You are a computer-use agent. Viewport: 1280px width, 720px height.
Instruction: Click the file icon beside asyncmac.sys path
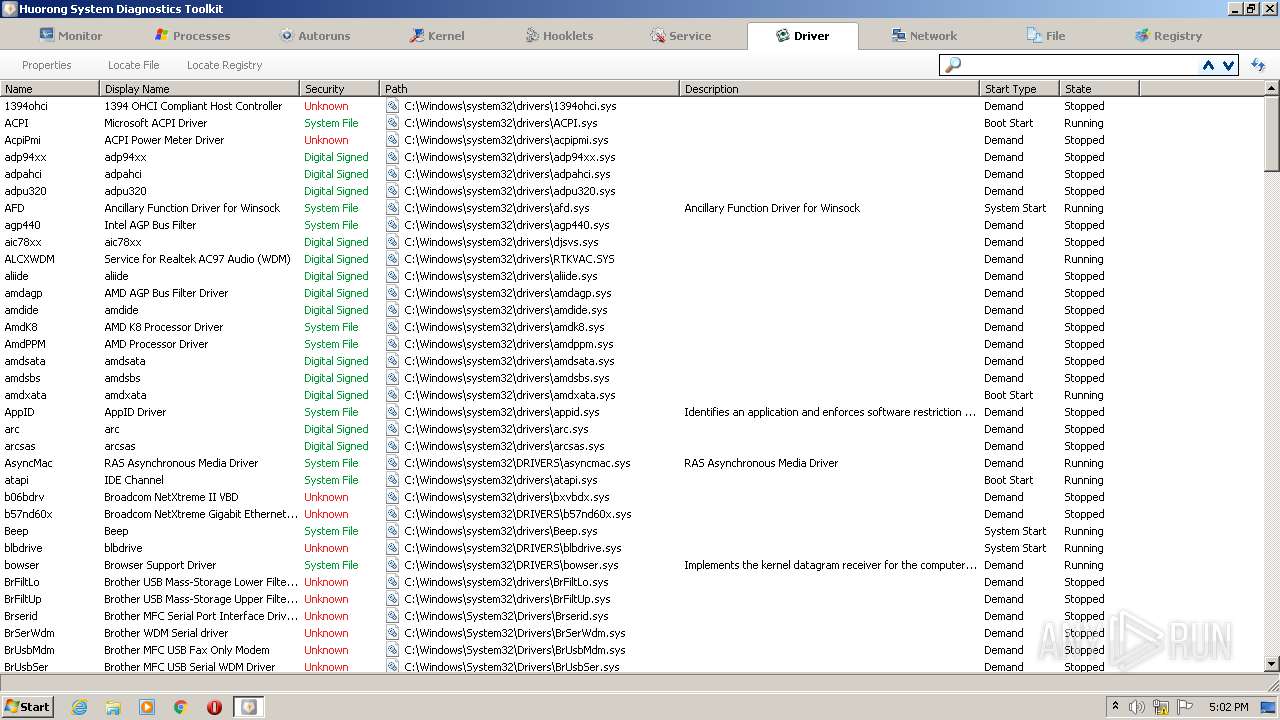pos(393,463)
